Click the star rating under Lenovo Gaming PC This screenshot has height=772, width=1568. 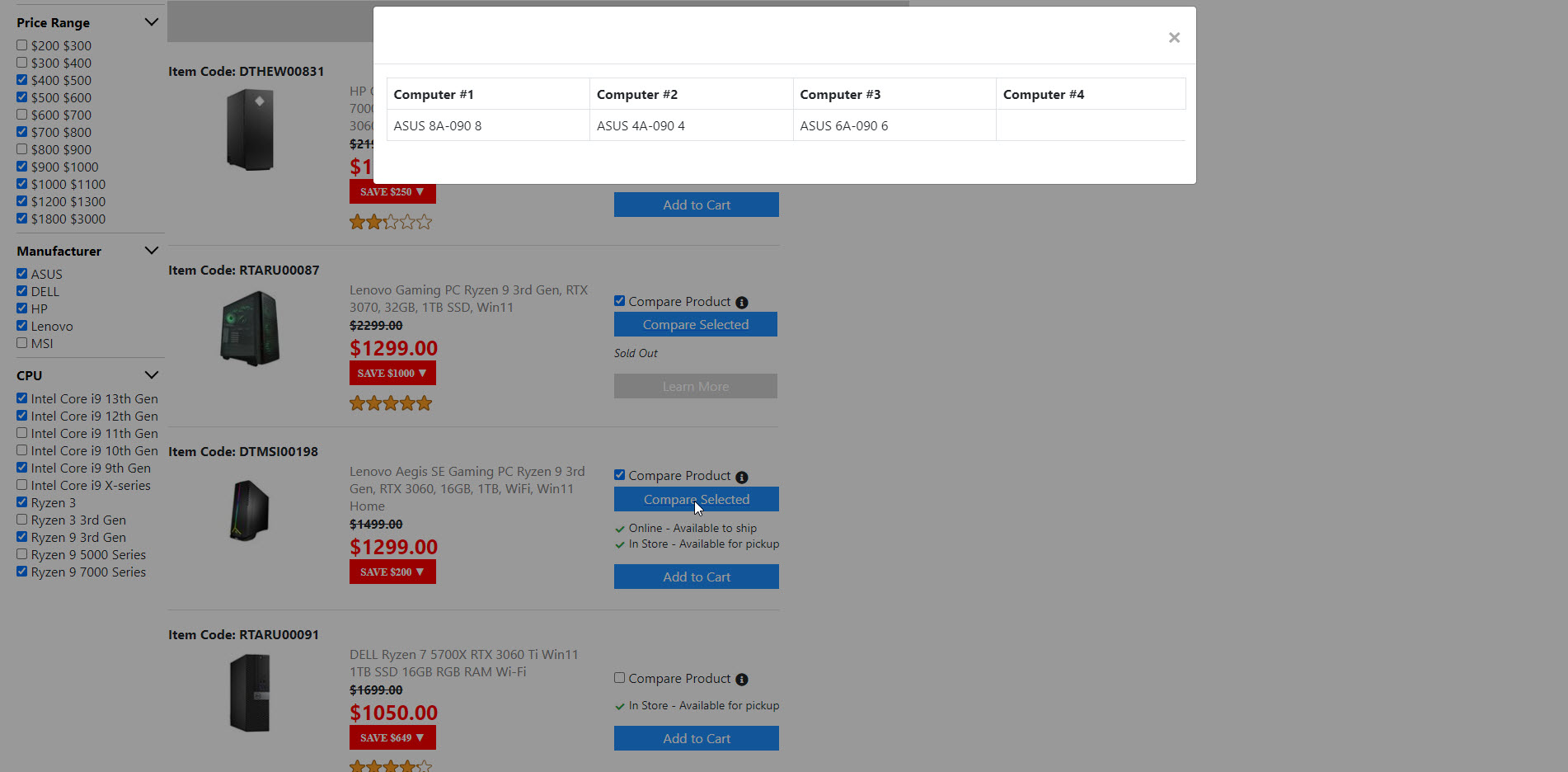tap(391, 403)
